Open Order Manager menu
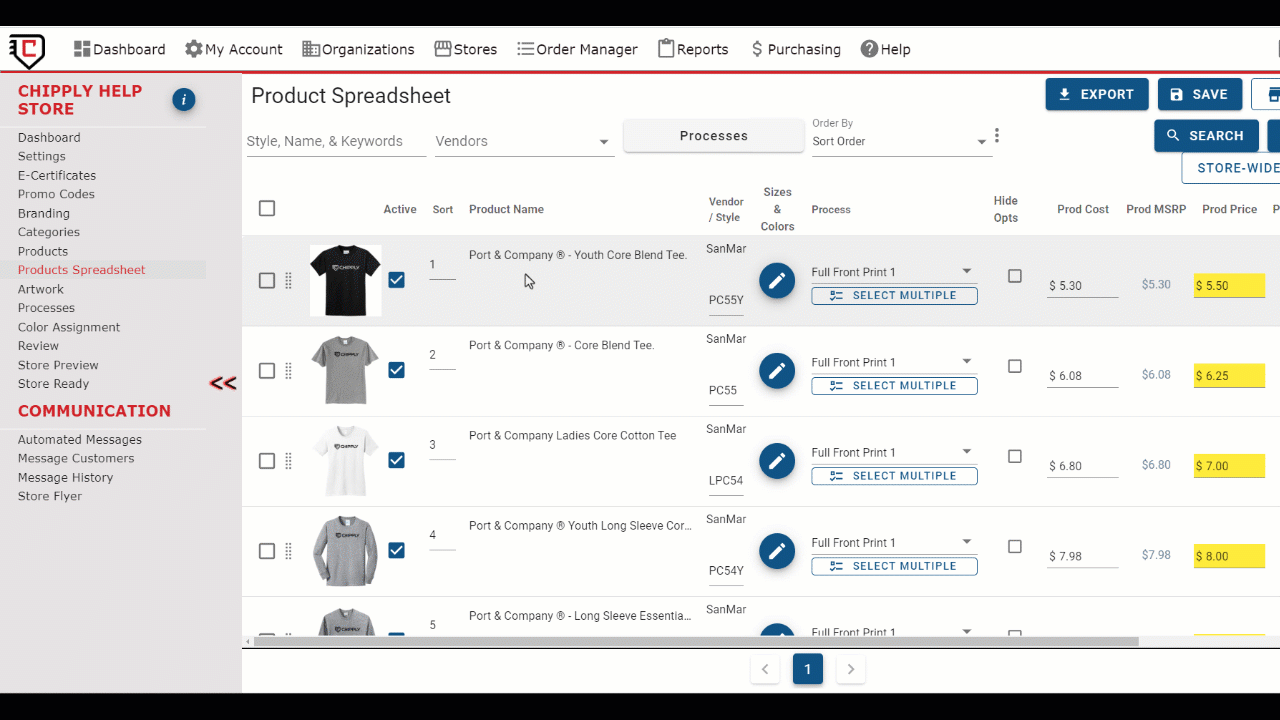This screenshot has height=720, width=1280. [577, 49]
